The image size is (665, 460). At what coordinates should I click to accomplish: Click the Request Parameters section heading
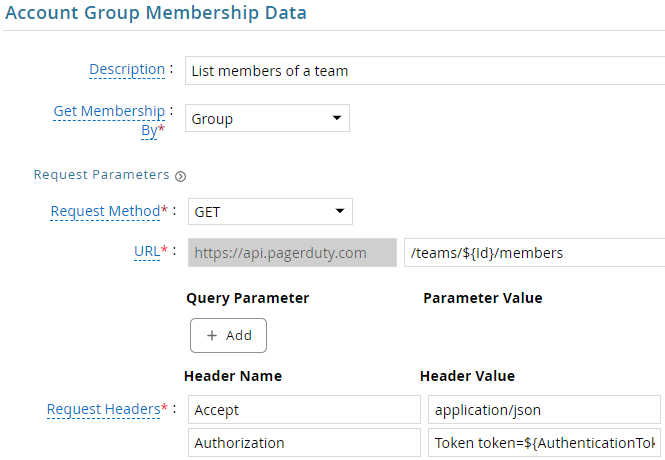pos(101,175)
